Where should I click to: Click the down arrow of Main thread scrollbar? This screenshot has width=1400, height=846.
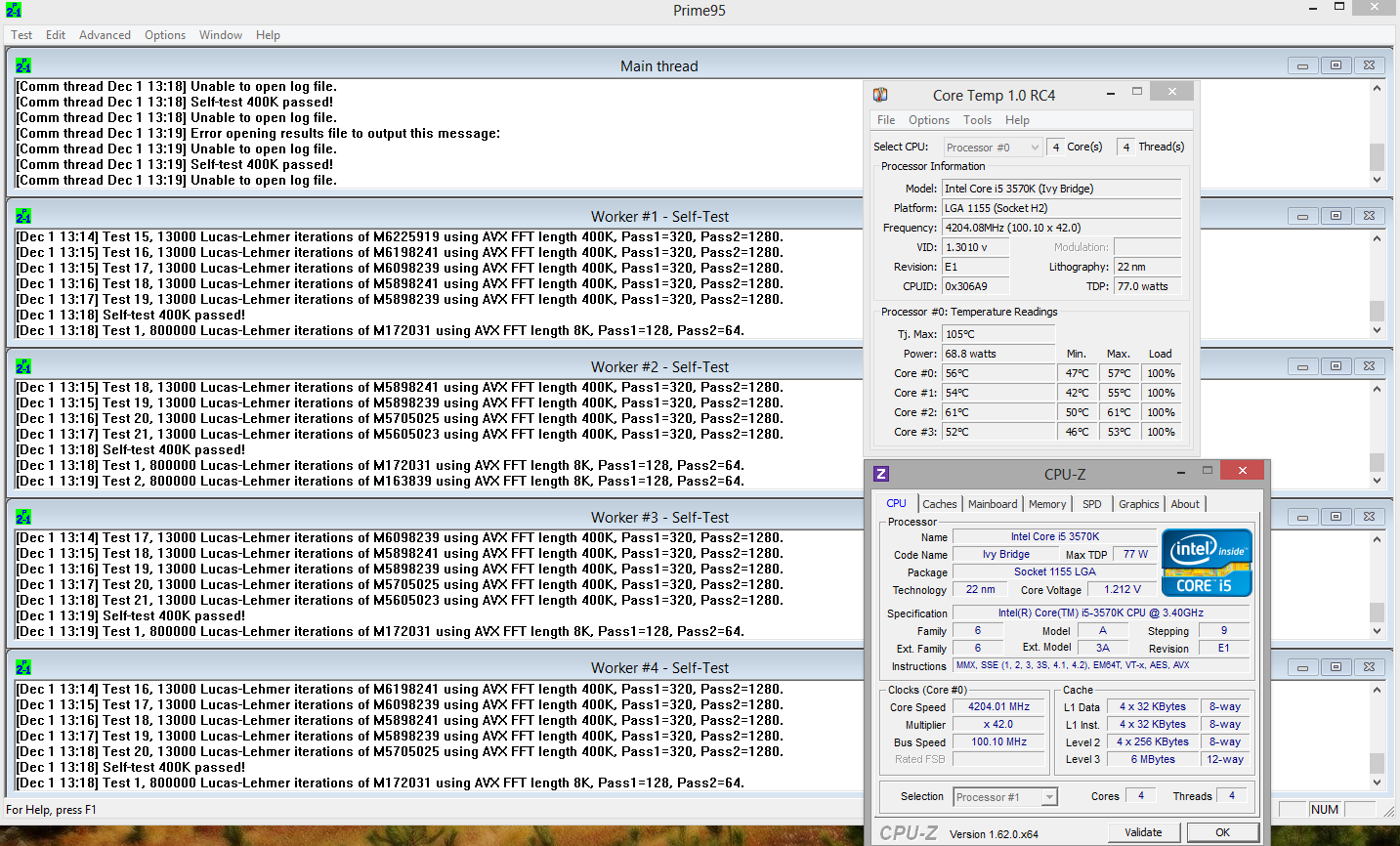point(1377,180)
